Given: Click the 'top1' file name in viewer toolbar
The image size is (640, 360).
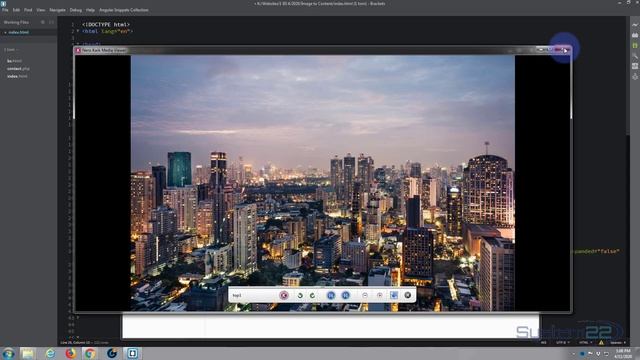Looking at the screenshot, I should click(x=237, y=296).
